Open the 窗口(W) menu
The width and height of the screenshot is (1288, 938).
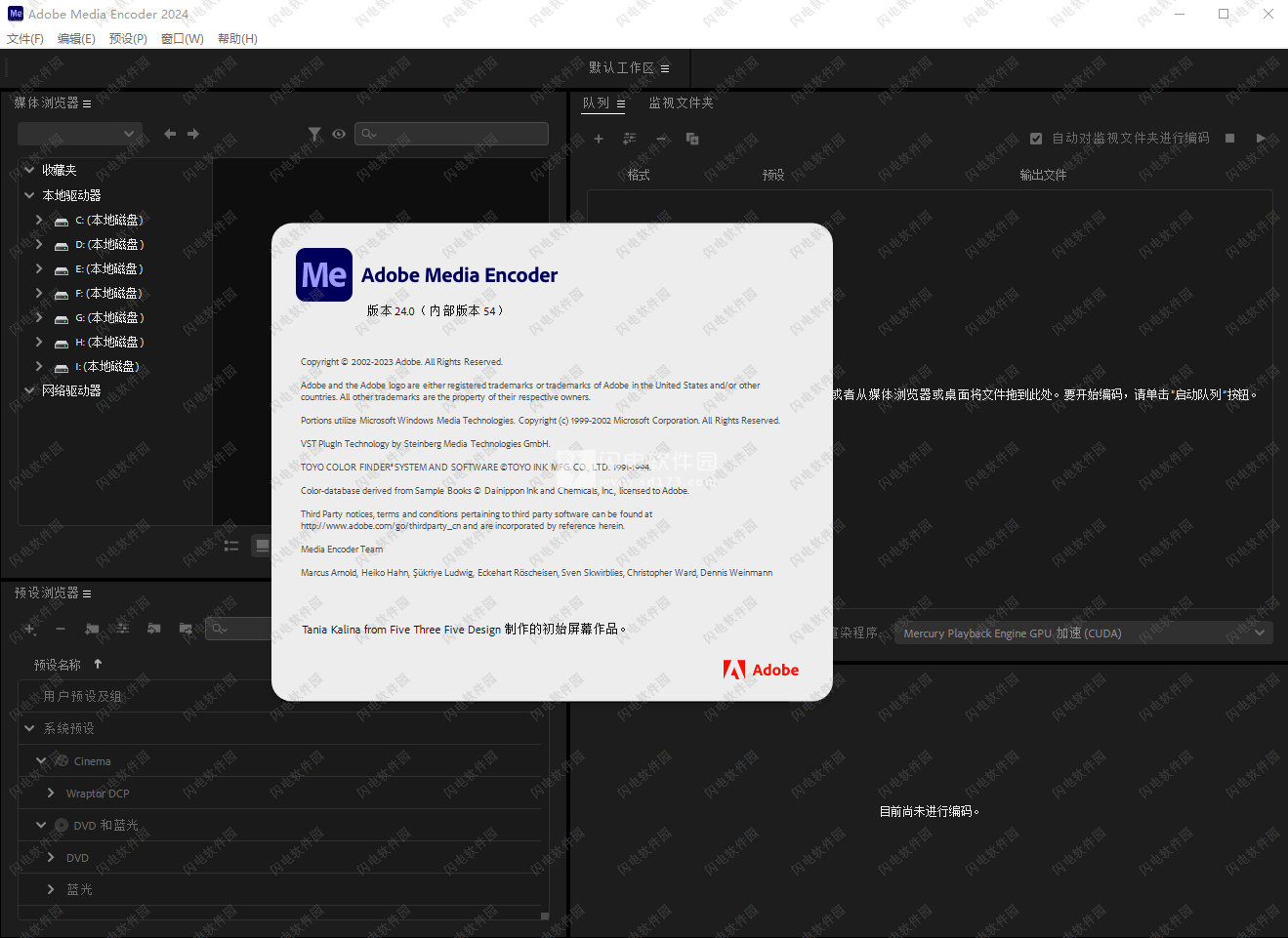click(x=183, y=39)
